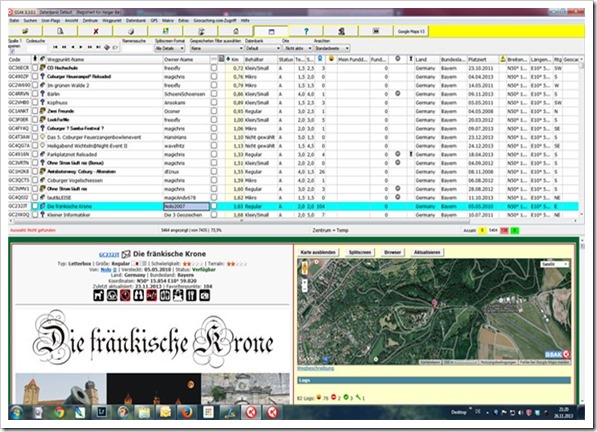
Task: Jump to last record navigation arrow
Action: click(x=99, y=47)
